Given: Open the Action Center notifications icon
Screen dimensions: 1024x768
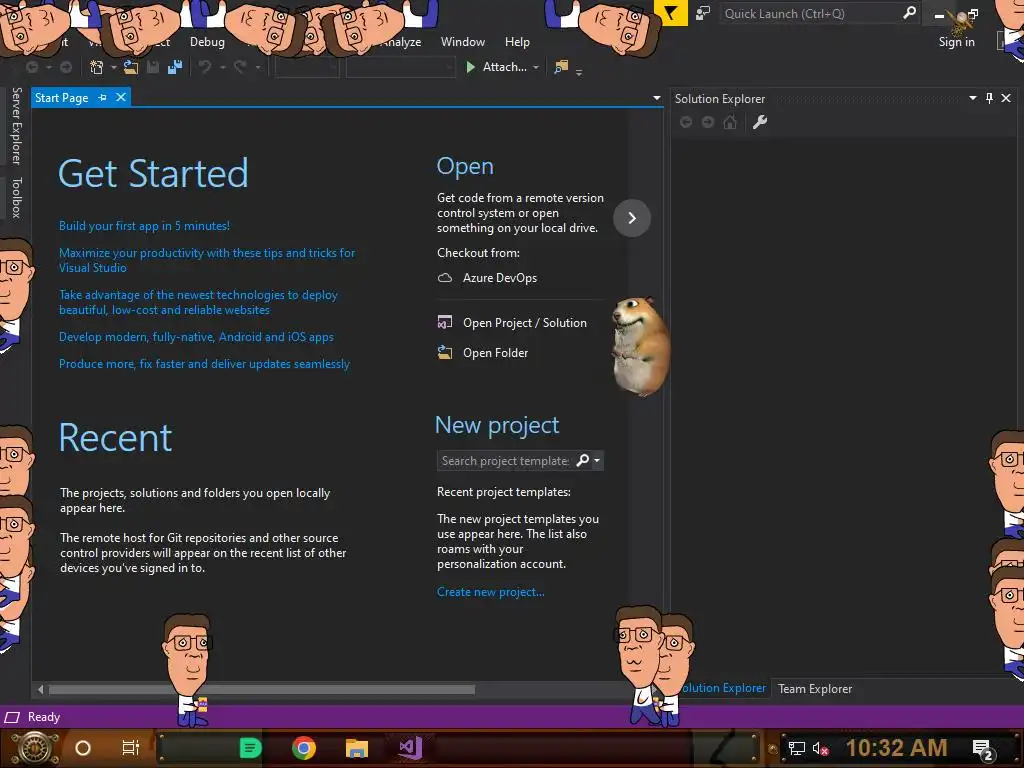Looking at the screenshot, I should coord(984,749).
